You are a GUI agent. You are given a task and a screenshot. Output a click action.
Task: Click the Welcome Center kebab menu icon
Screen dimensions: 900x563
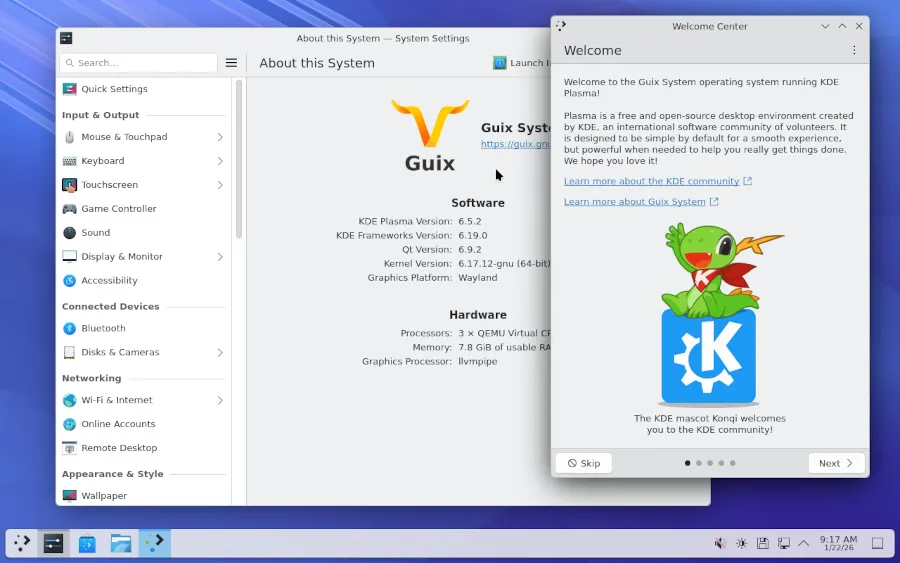pos(854,50)
